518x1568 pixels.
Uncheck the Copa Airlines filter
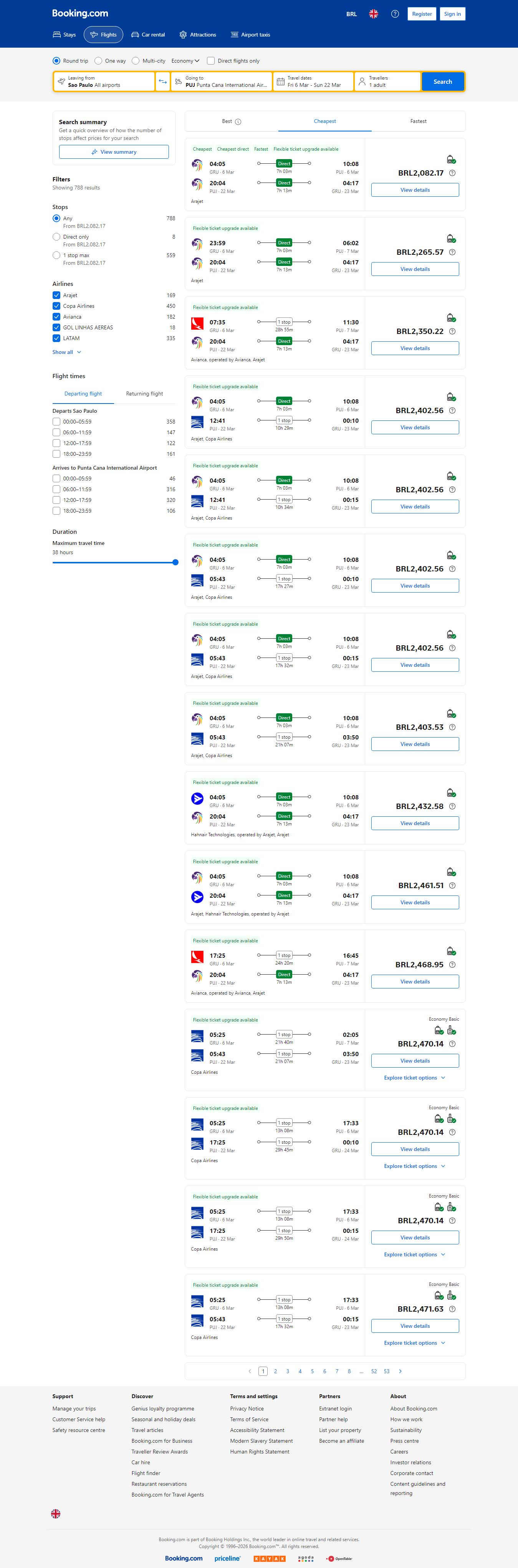pos(56,306)
